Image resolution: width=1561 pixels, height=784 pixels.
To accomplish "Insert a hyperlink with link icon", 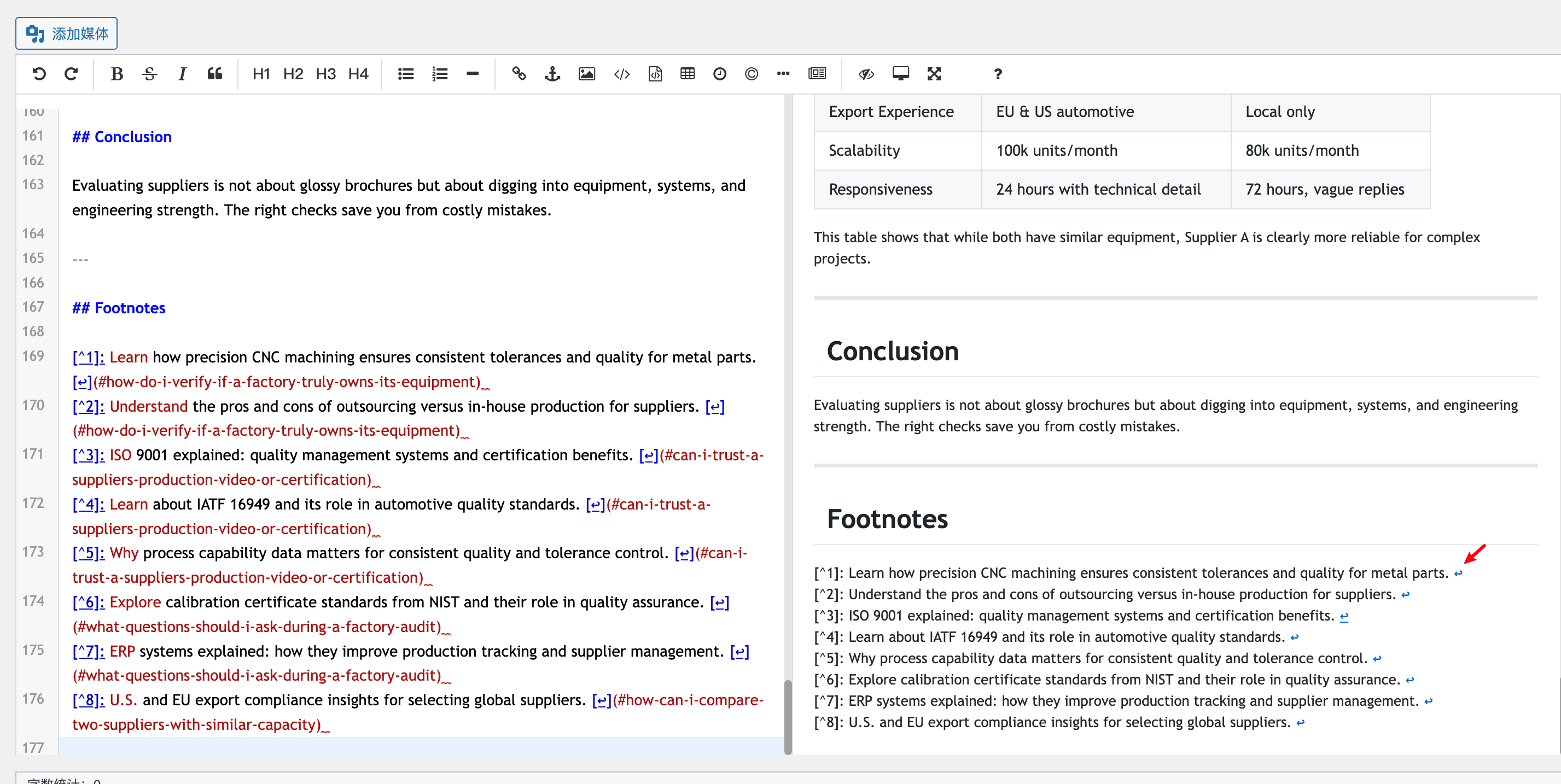I will pyautogui.click(x=519, y=74).
